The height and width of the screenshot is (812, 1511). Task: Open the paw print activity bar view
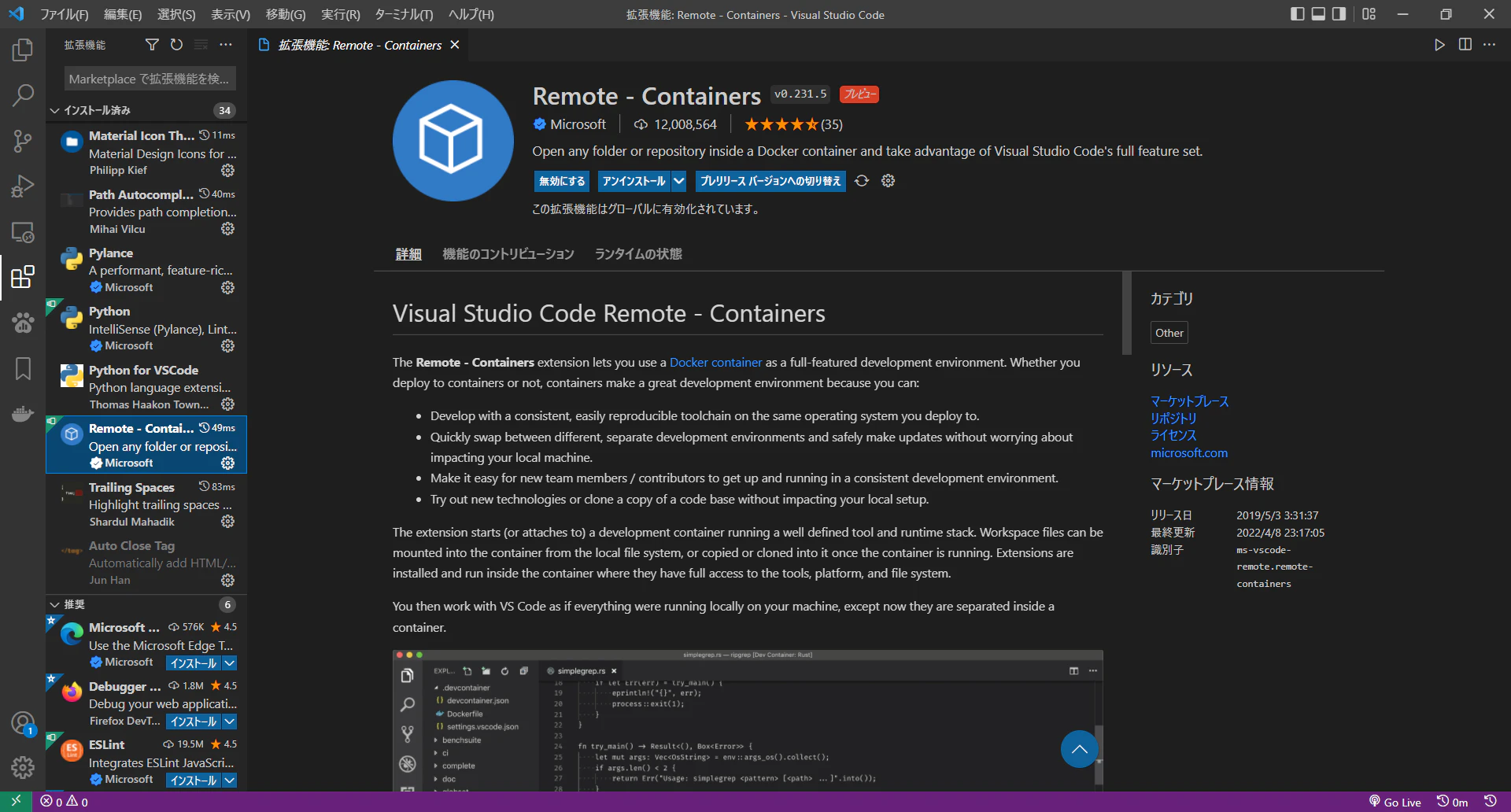pos(23,323)
